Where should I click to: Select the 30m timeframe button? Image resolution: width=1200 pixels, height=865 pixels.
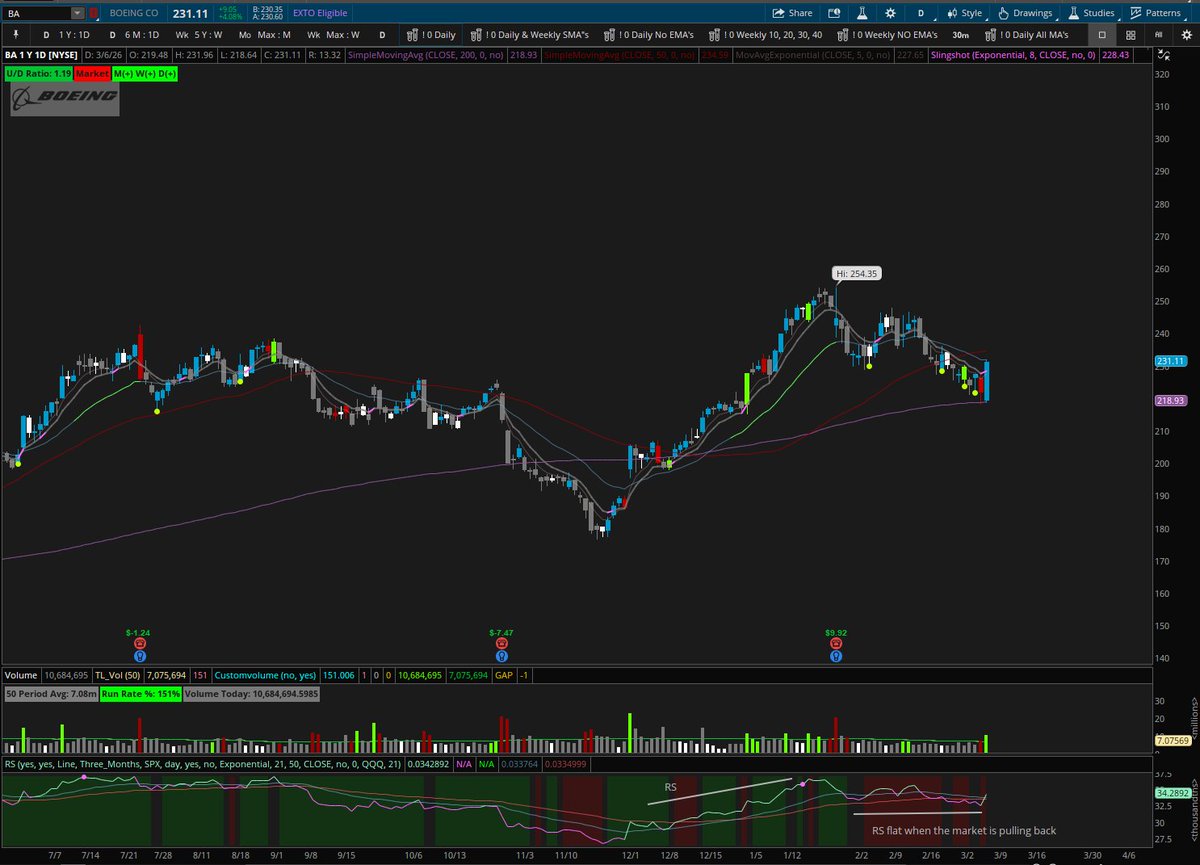(x=960, y=34)
